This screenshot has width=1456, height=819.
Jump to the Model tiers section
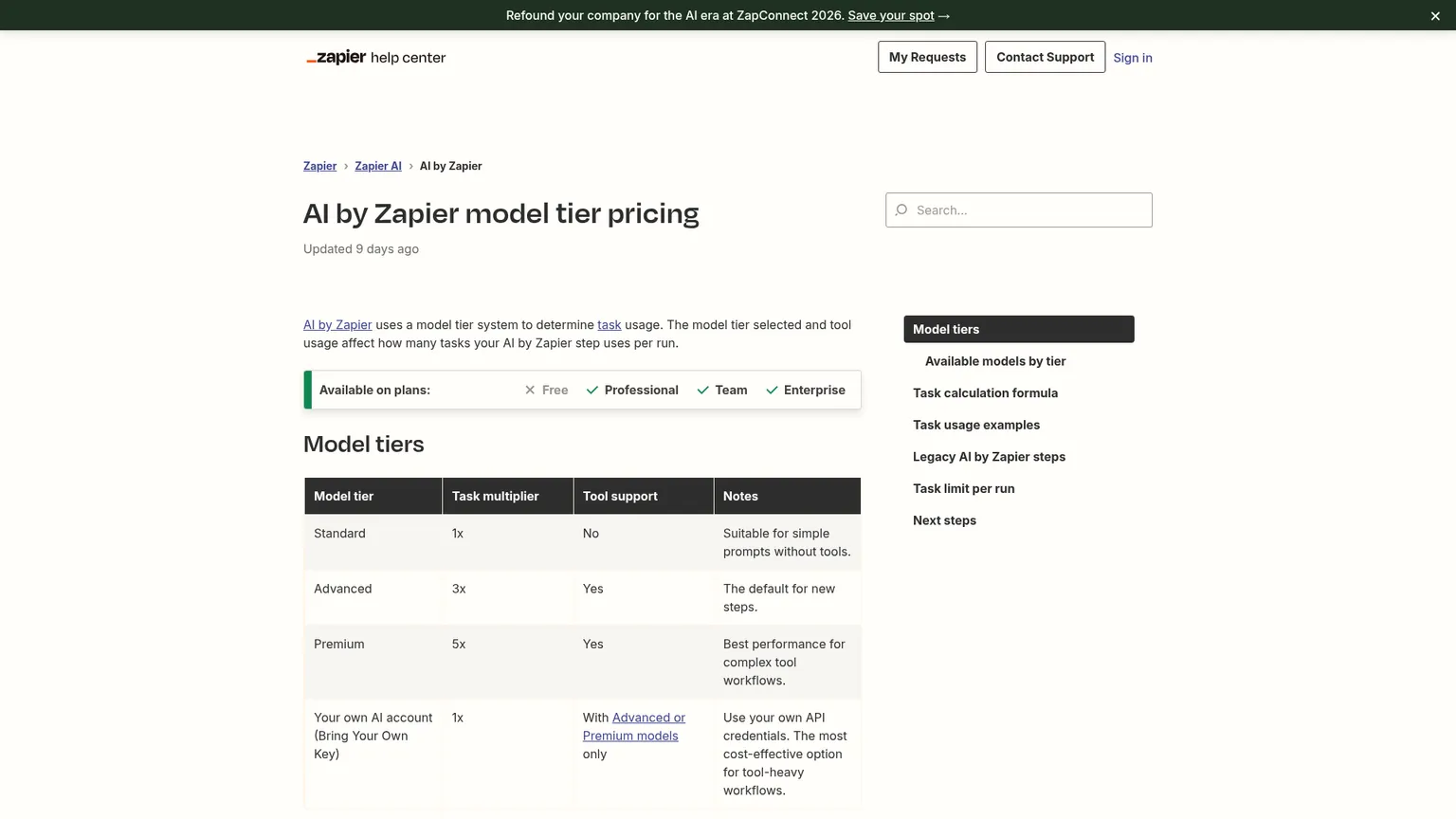[x=1019, y=329]
